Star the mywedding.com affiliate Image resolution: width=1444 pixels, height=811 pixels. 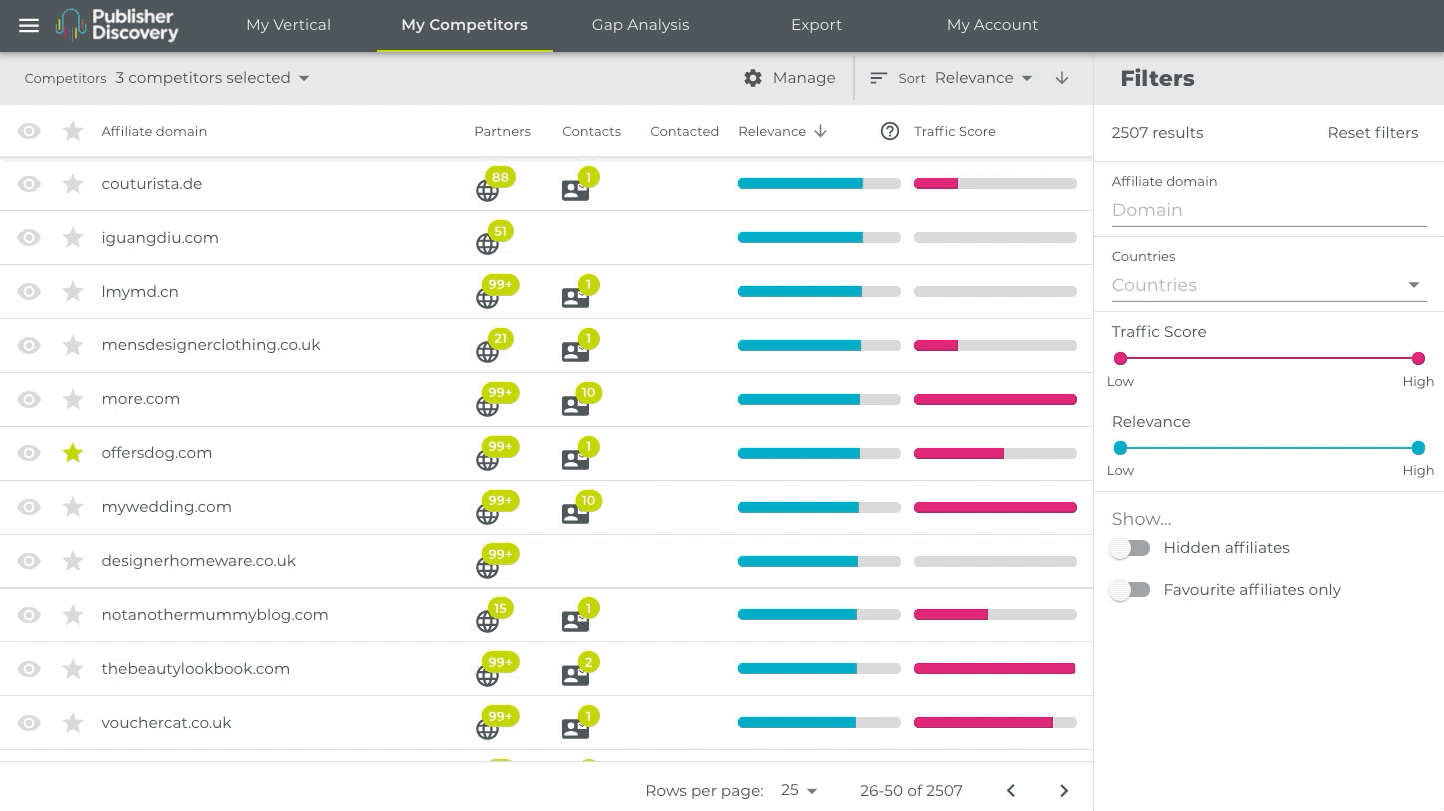73,507
